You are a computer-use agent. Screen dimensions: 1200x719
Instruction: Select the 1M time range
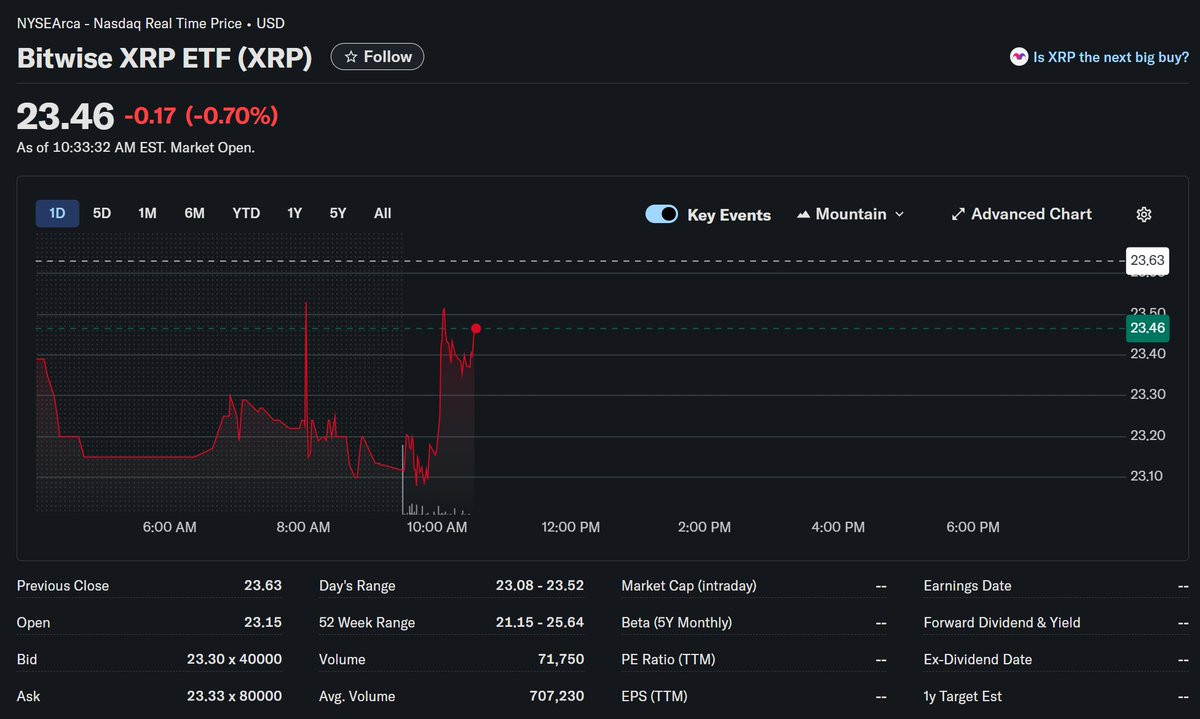(147, 213)
